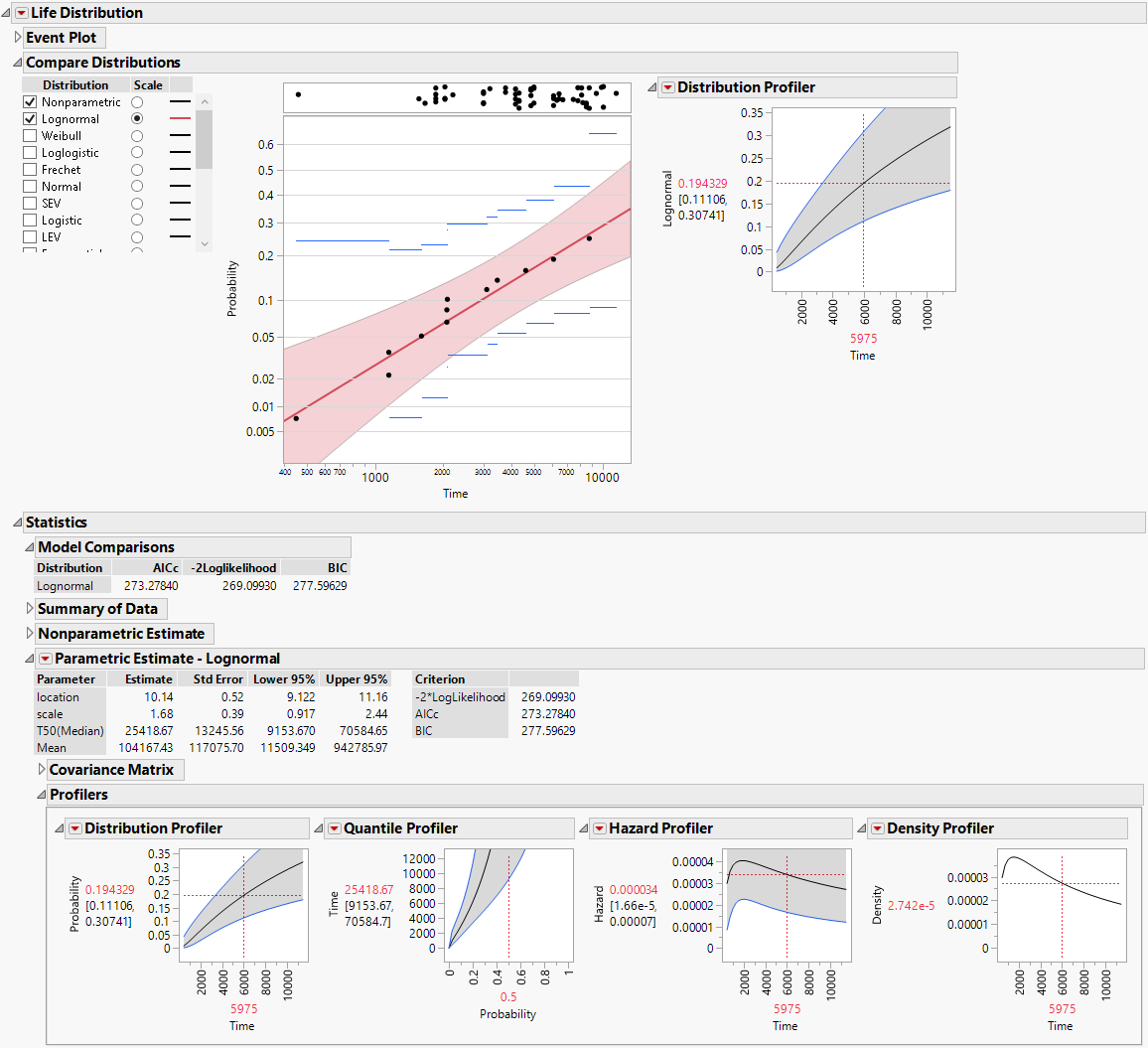This screenshot has height=1048, width=1148.
Task: Enable the Frechet distribution checkbox
Action: (29, 169)
